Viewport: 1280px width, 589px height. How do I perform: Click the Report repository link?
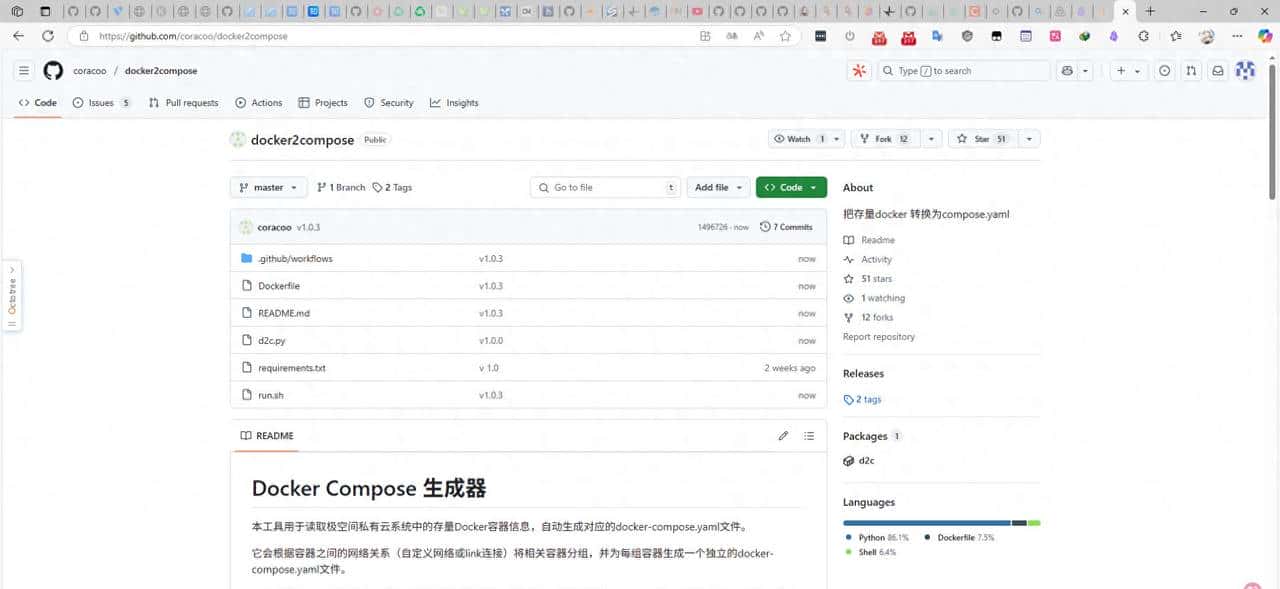[879, 337]
